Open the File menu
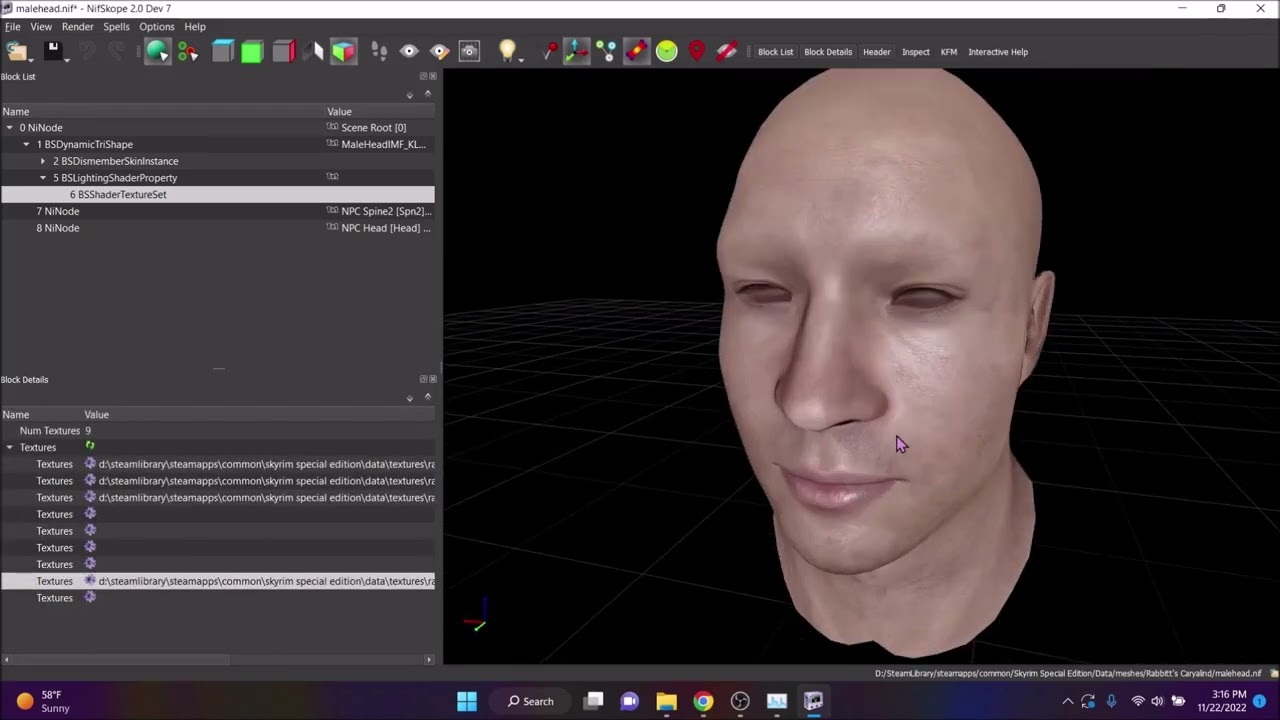The image size is (1280, 720). [12, 27]
